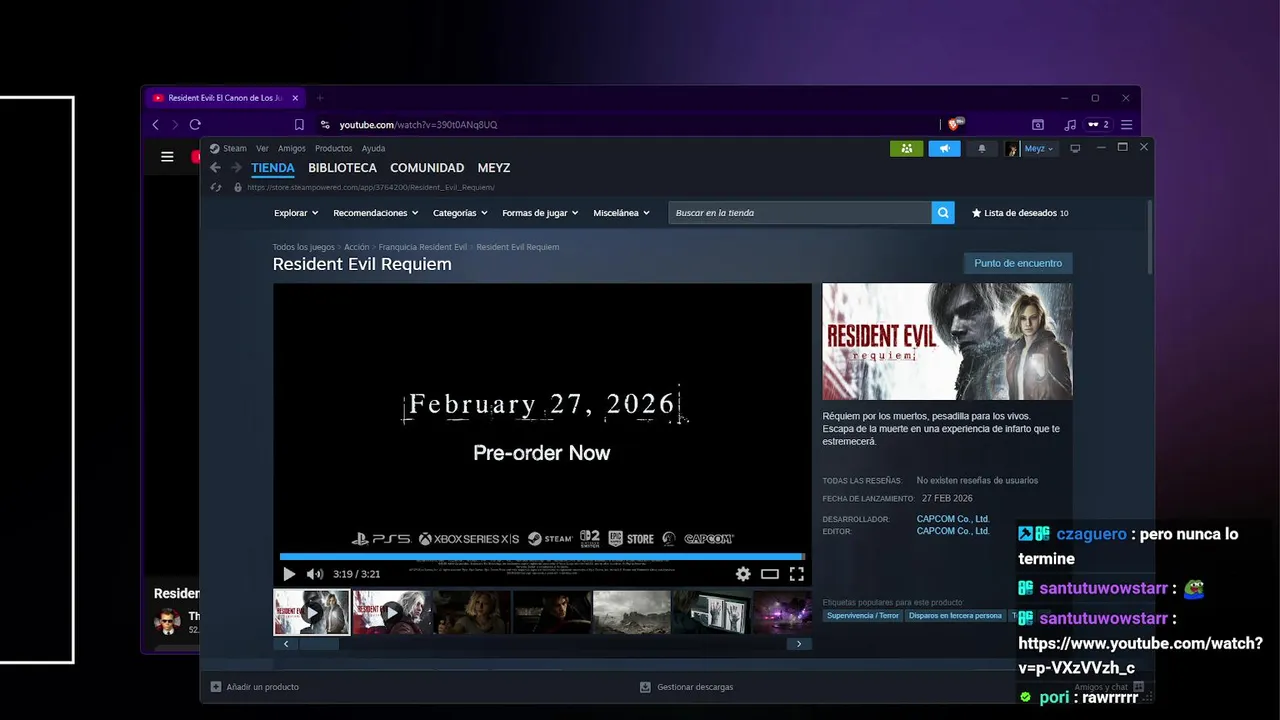Open the CAPCOM editor link

pos(953,531)
